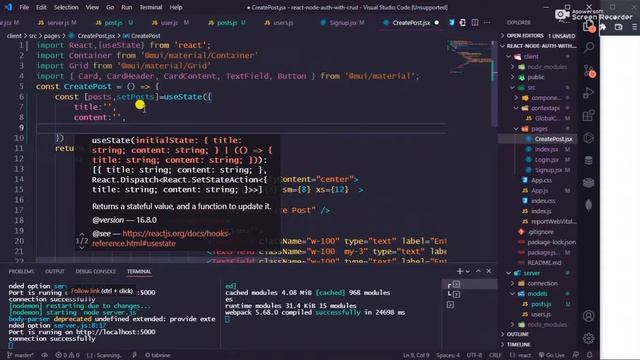Open the File menu
The width and height of the screenshot is (640, 360).
(24, 7)
